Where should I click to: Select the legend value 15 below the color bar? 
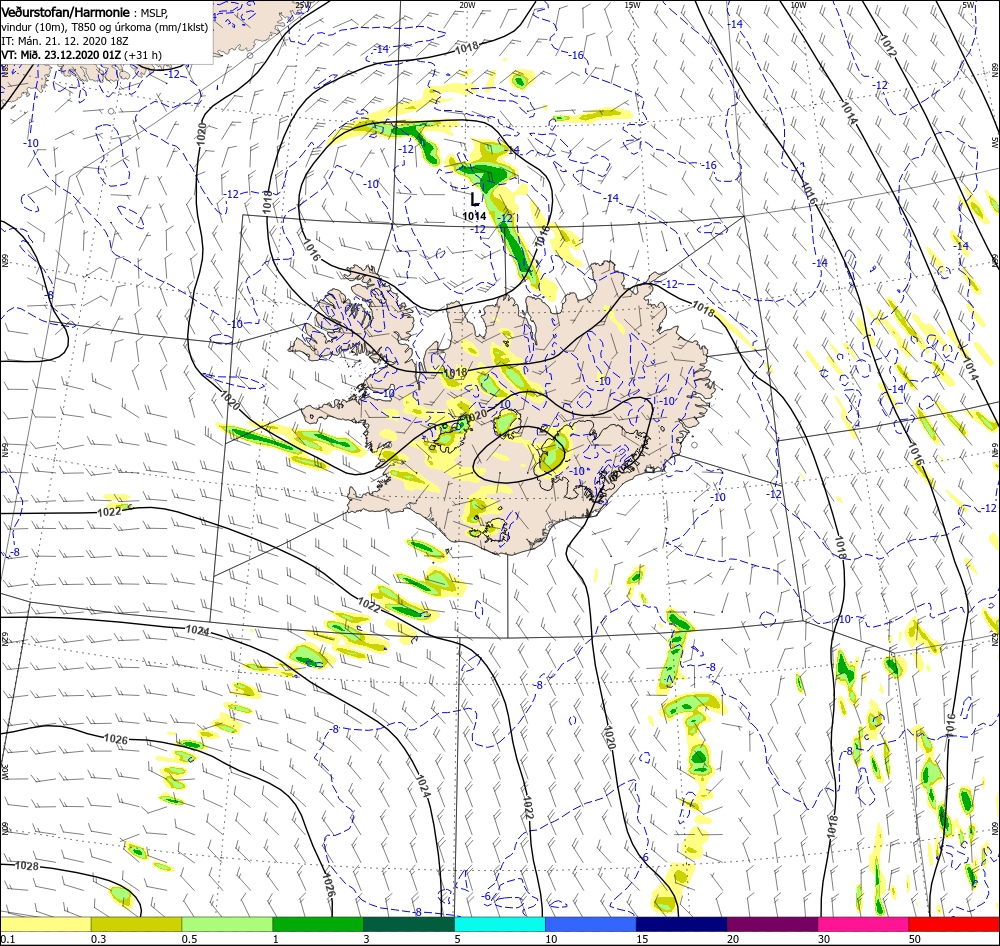point(642,939)
